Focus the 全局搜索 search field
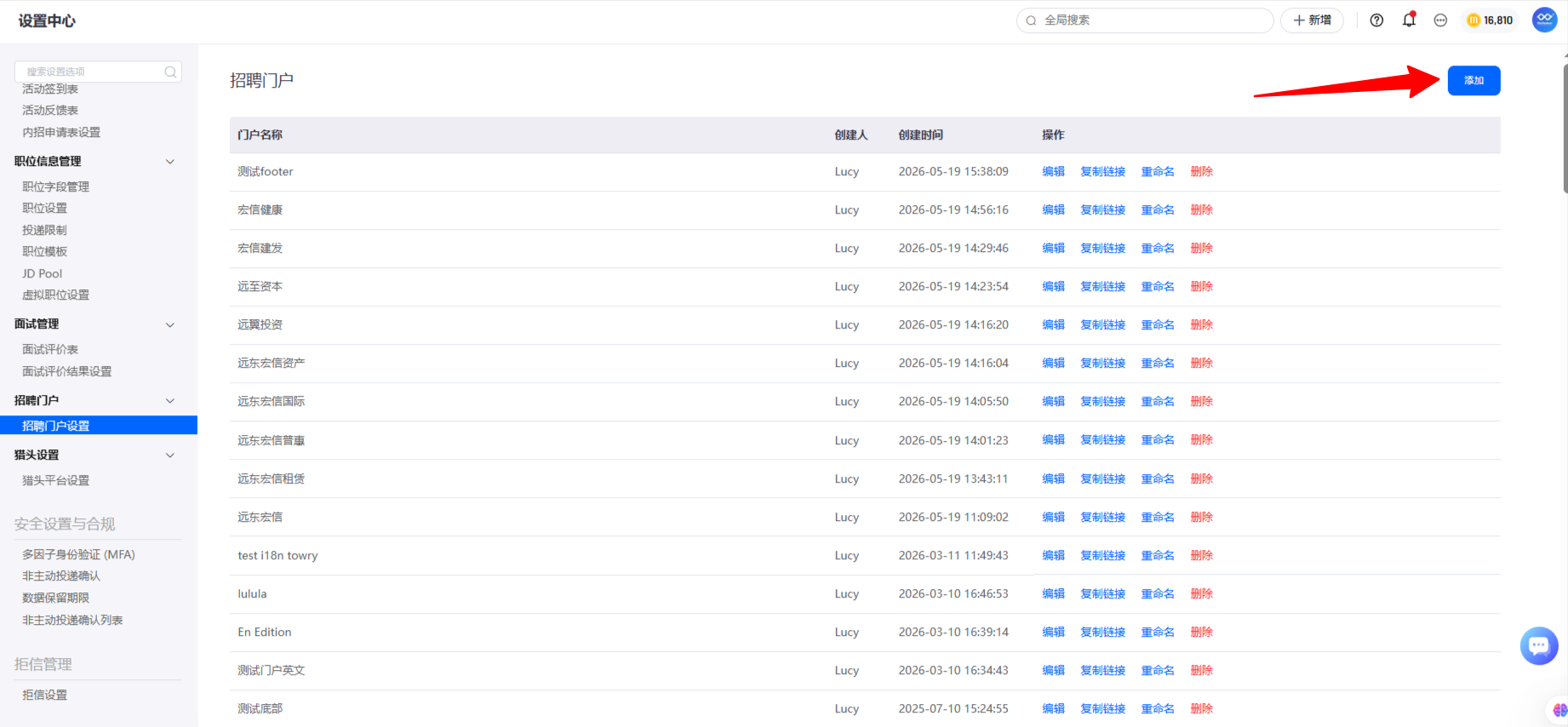This screenshot has width=1568, height=727. [1145, 20]
